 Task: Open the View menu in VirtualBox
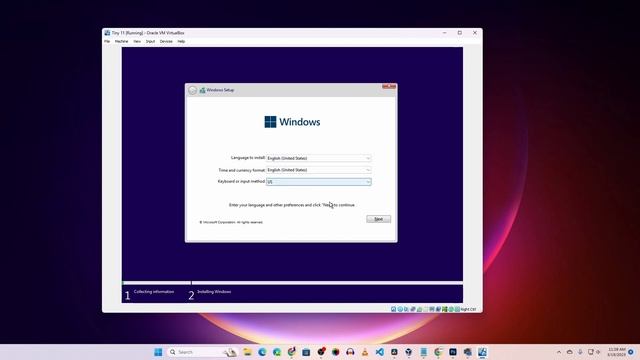(x=137, y=41)
